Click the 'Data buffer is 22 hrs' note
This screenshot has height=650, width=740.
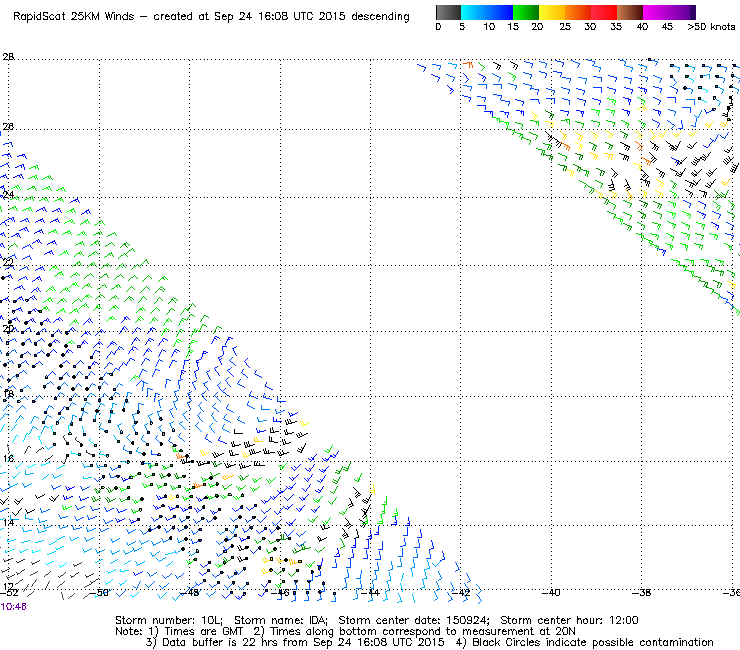click(221, 642)
